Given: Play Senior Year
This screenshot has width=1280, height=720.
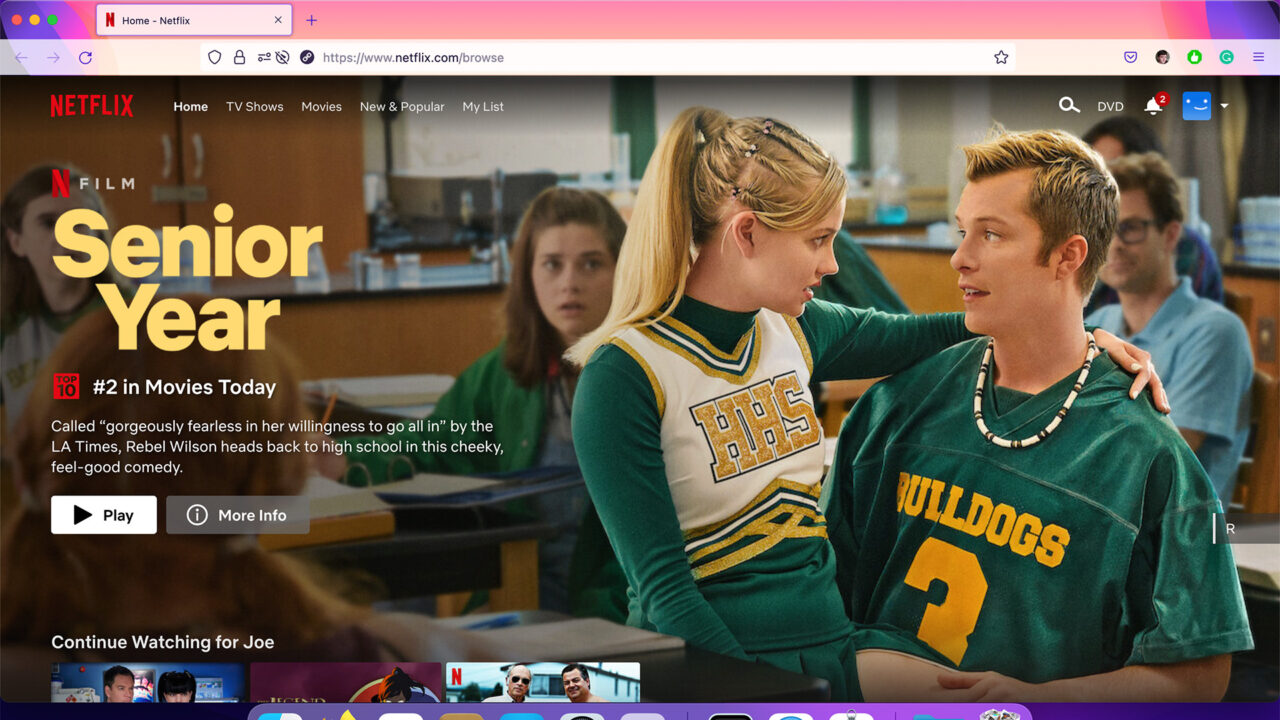Looking at the screenshot, I should tap(104, 515).
